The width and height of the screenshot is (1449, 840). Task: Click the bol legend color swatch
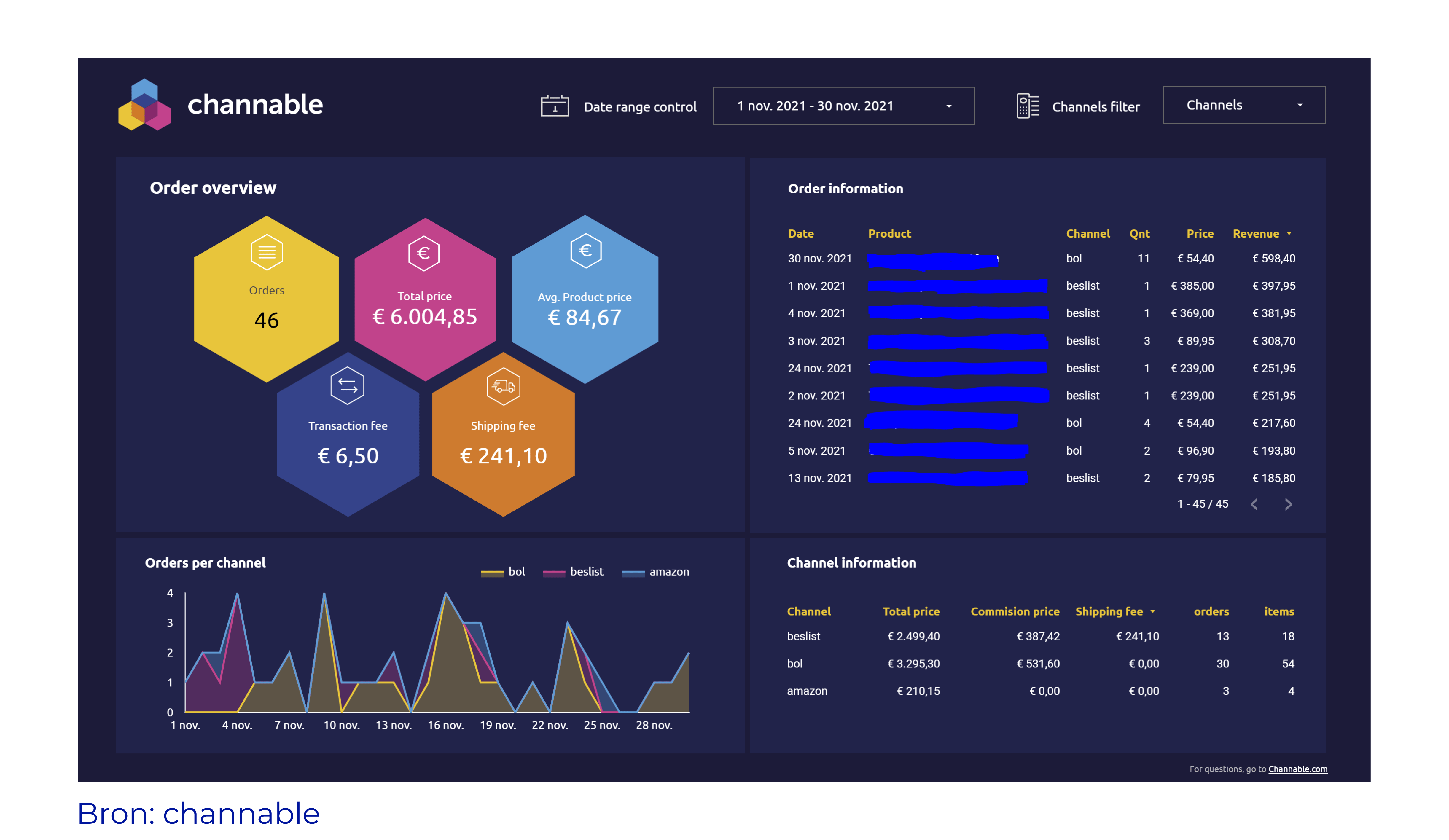click(492, 573)
